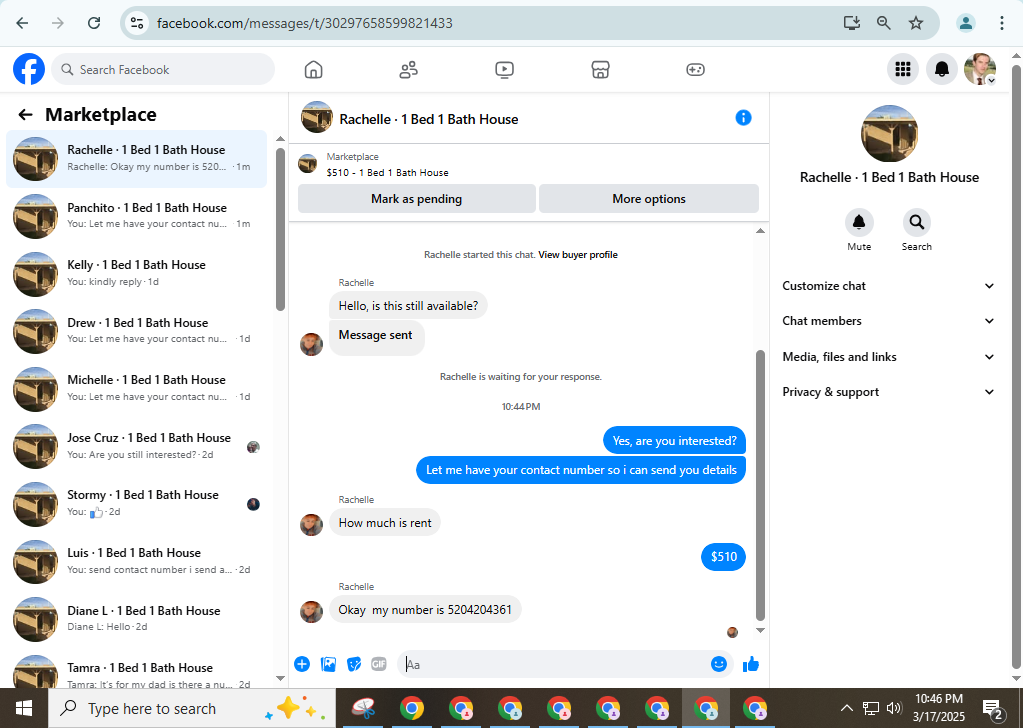Expand Chat members section
1023x728 pixels.
point(889,321)
